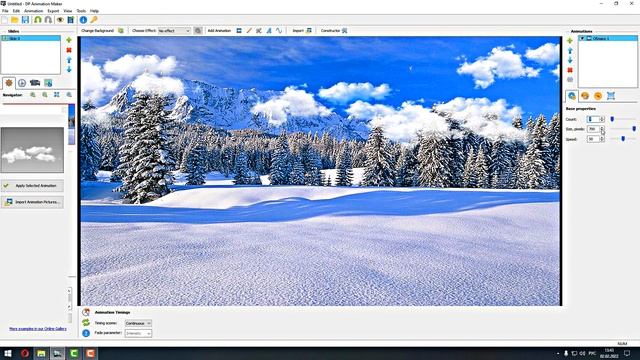Switch to the orange gear animations tab
Screen dimensions: 640x360
coord(9,83)
